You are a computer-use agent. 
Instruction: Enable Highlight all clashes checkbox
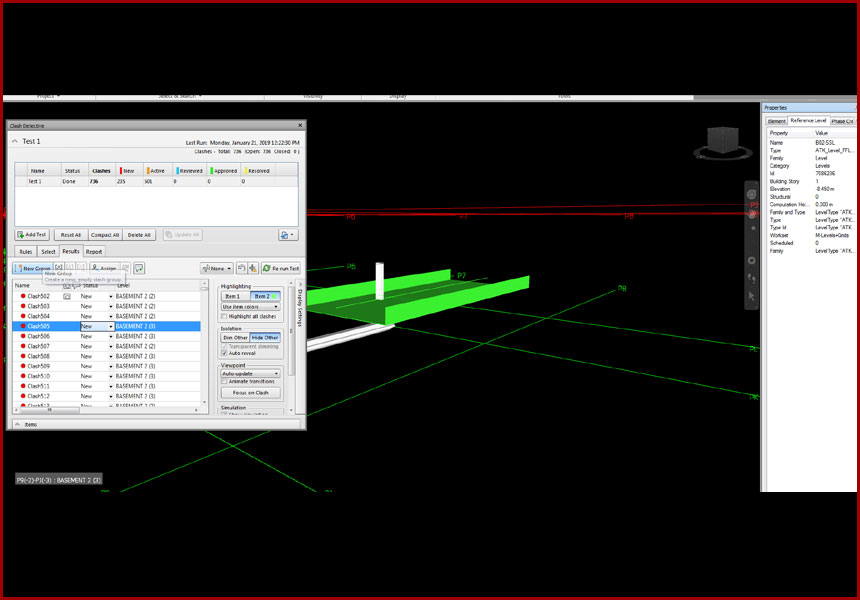tap(224, 316)
